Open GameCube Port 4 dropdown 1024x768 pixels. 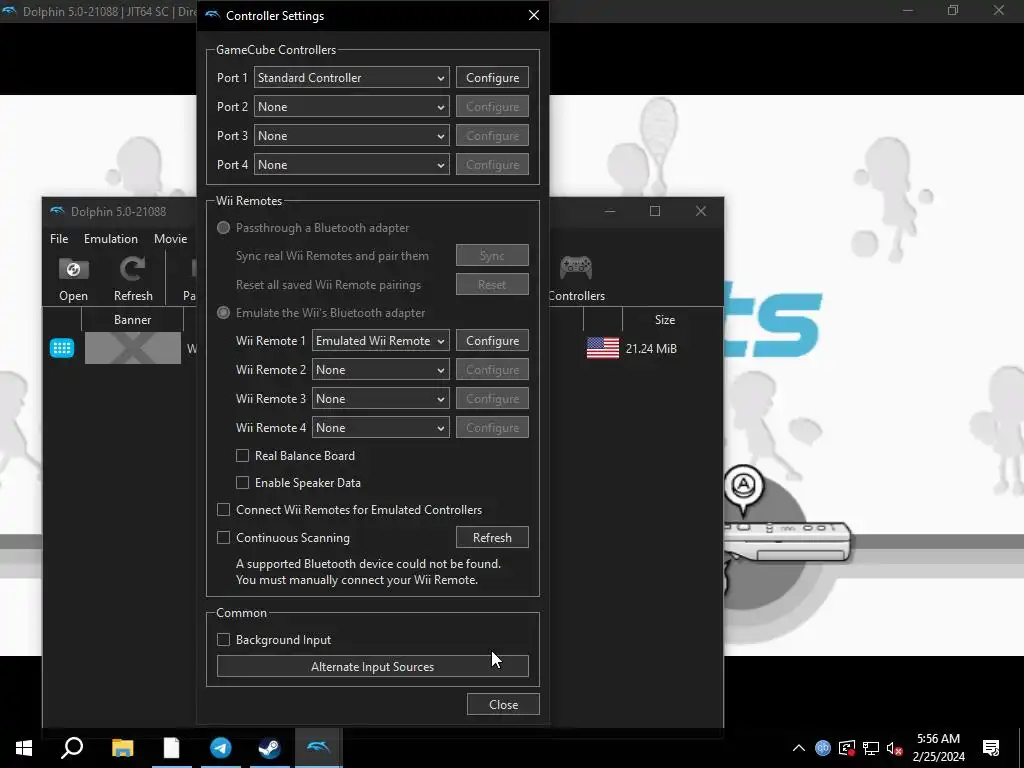tap(351, 165)
